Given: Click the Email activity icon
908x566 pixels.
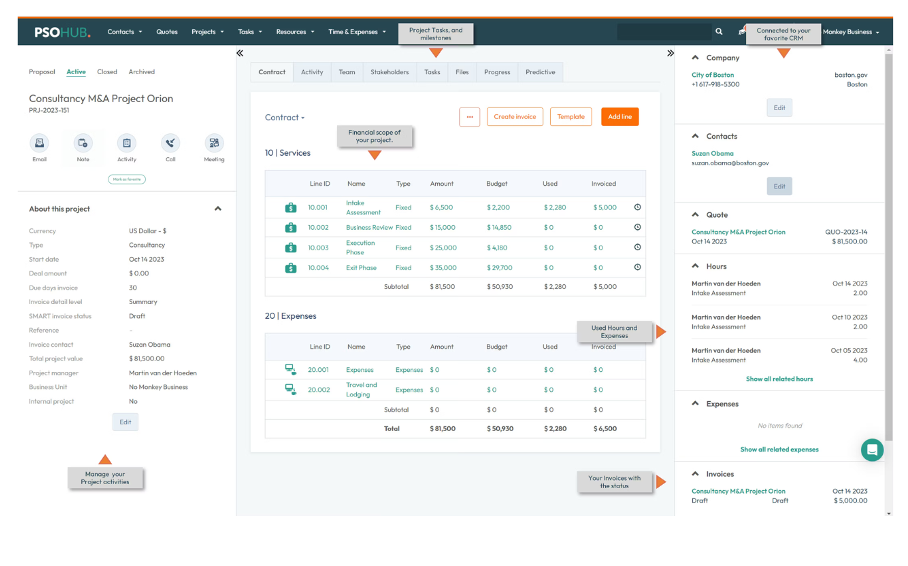Looking at the screenshot, I should click(x=39, y=143).
